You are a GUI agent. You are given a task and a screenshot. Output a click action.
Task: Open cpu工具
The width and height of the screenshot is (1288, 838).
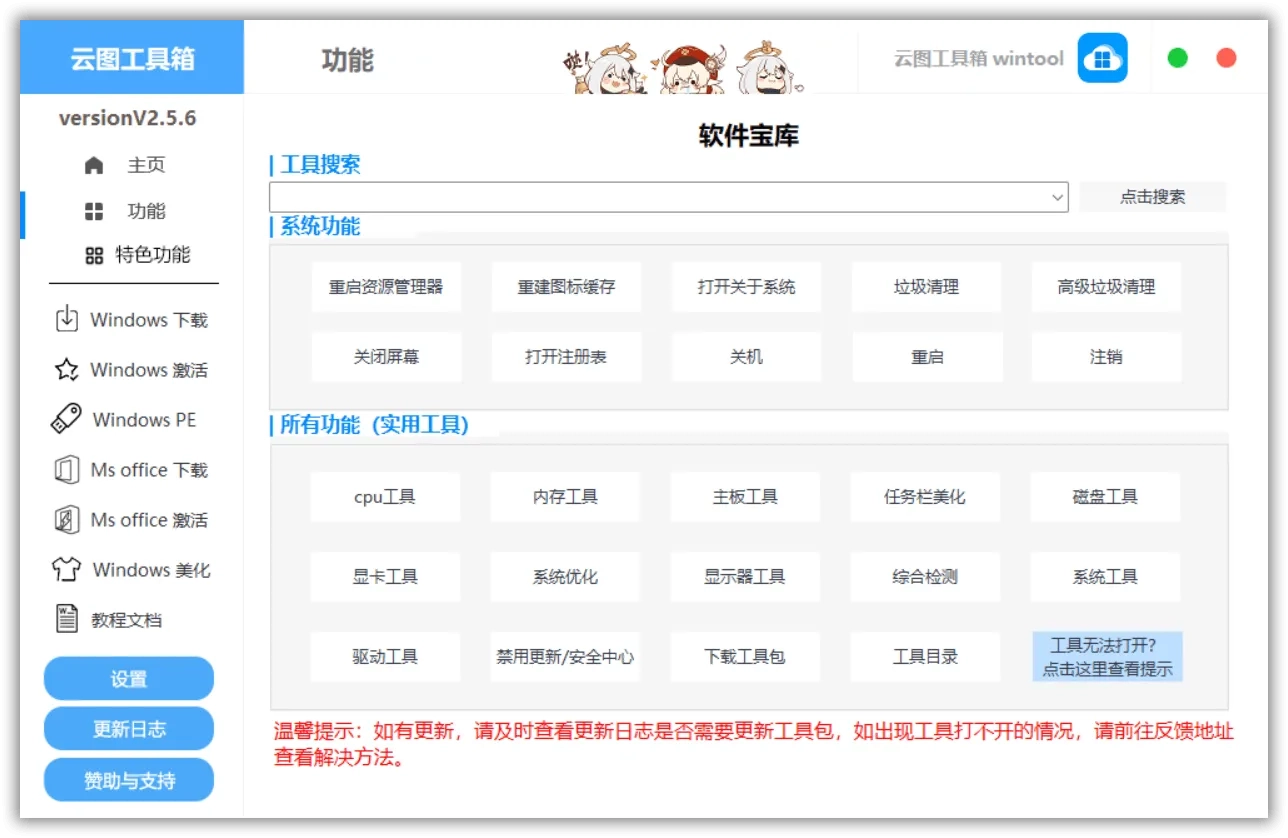[x=385, y=497]
